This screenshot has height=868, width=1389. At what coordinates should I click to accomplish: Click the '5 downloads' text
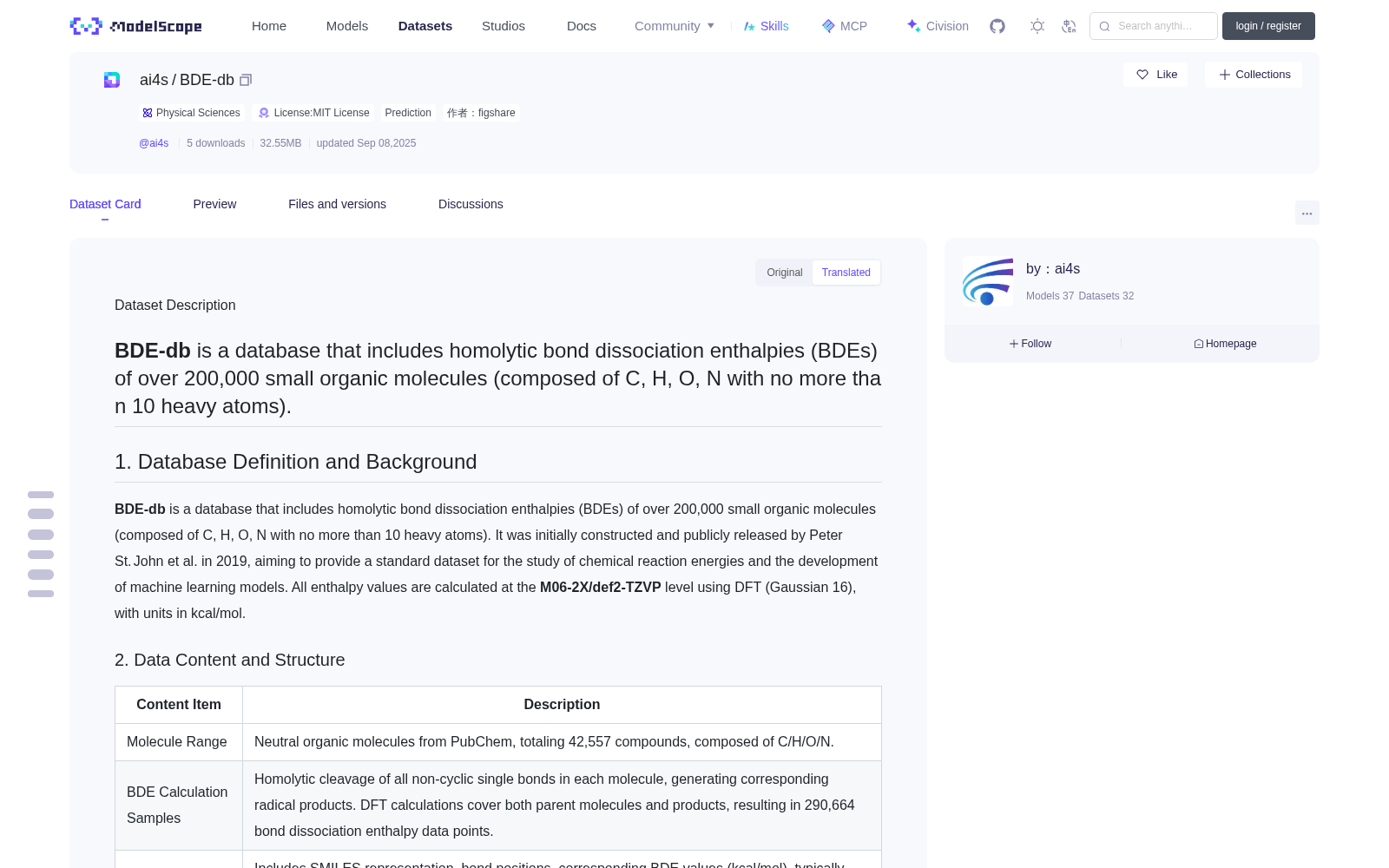point(216,143)
